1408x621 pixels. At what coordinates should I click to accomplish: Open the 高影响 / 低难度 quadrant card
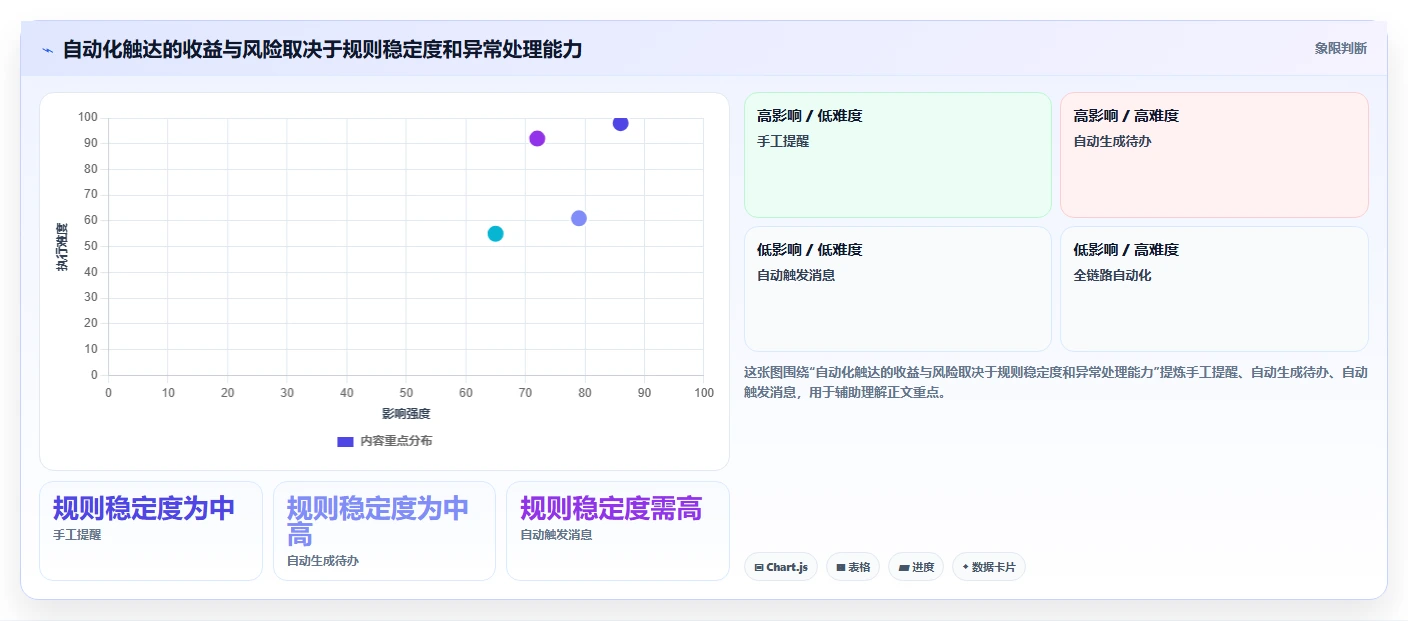pyautogui.click(x=897, y=155)
